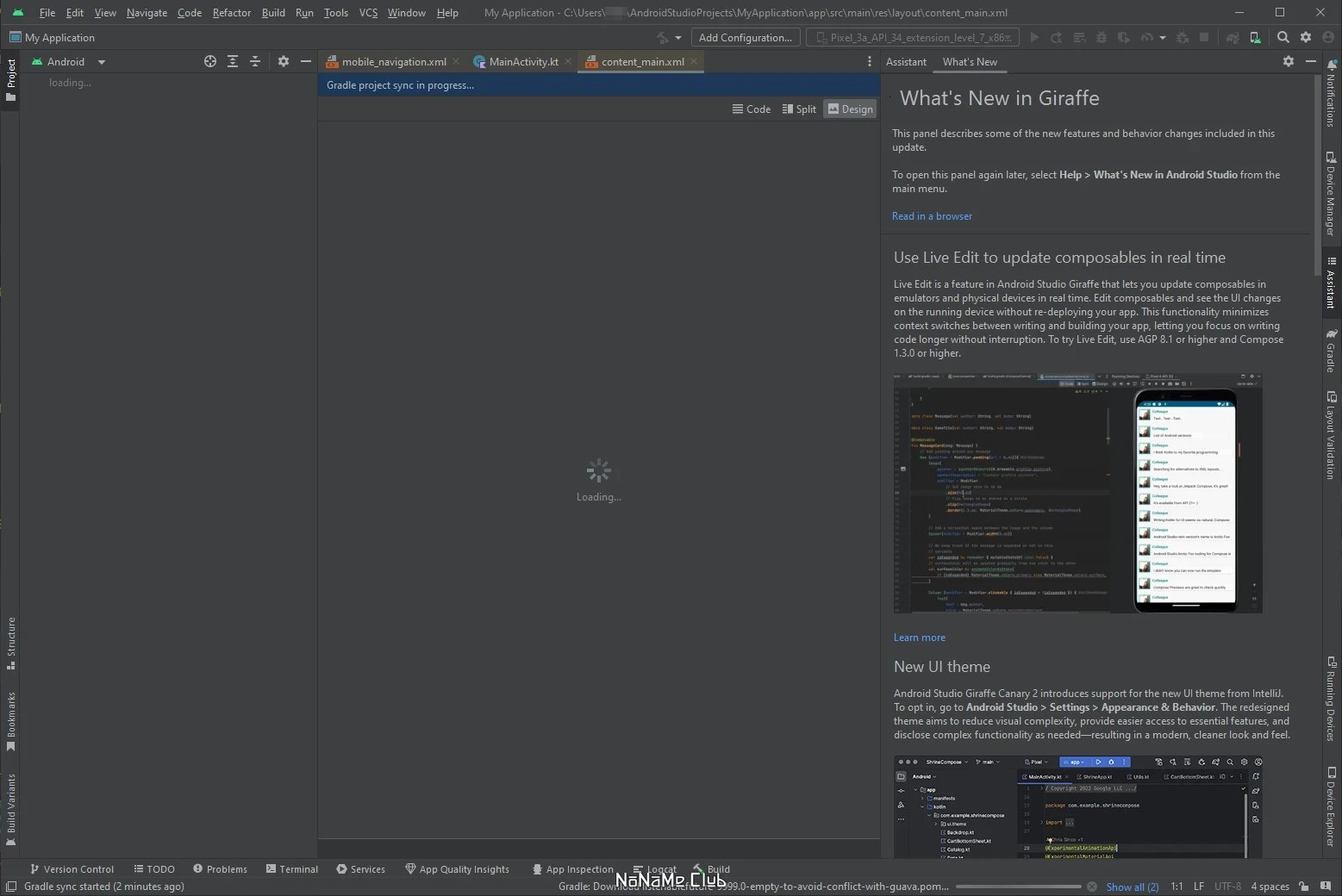This screenshot has height=896, width=1342.
Task: Click the Add Configuration button
Action: click(x=746, y=37)
